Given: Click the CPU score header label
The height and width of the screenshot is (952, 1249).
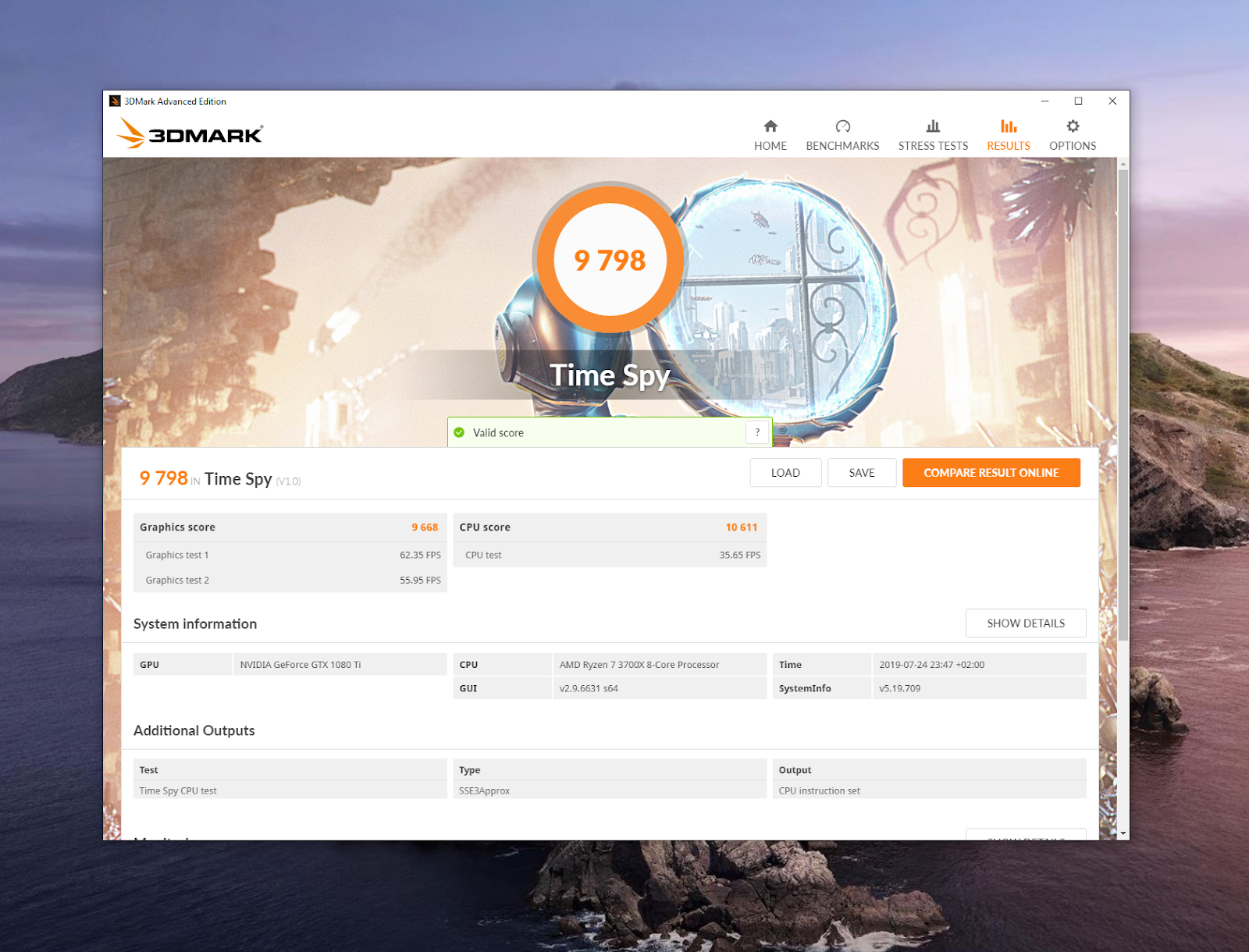Looking at the screenshot, I should click(485, 528).
